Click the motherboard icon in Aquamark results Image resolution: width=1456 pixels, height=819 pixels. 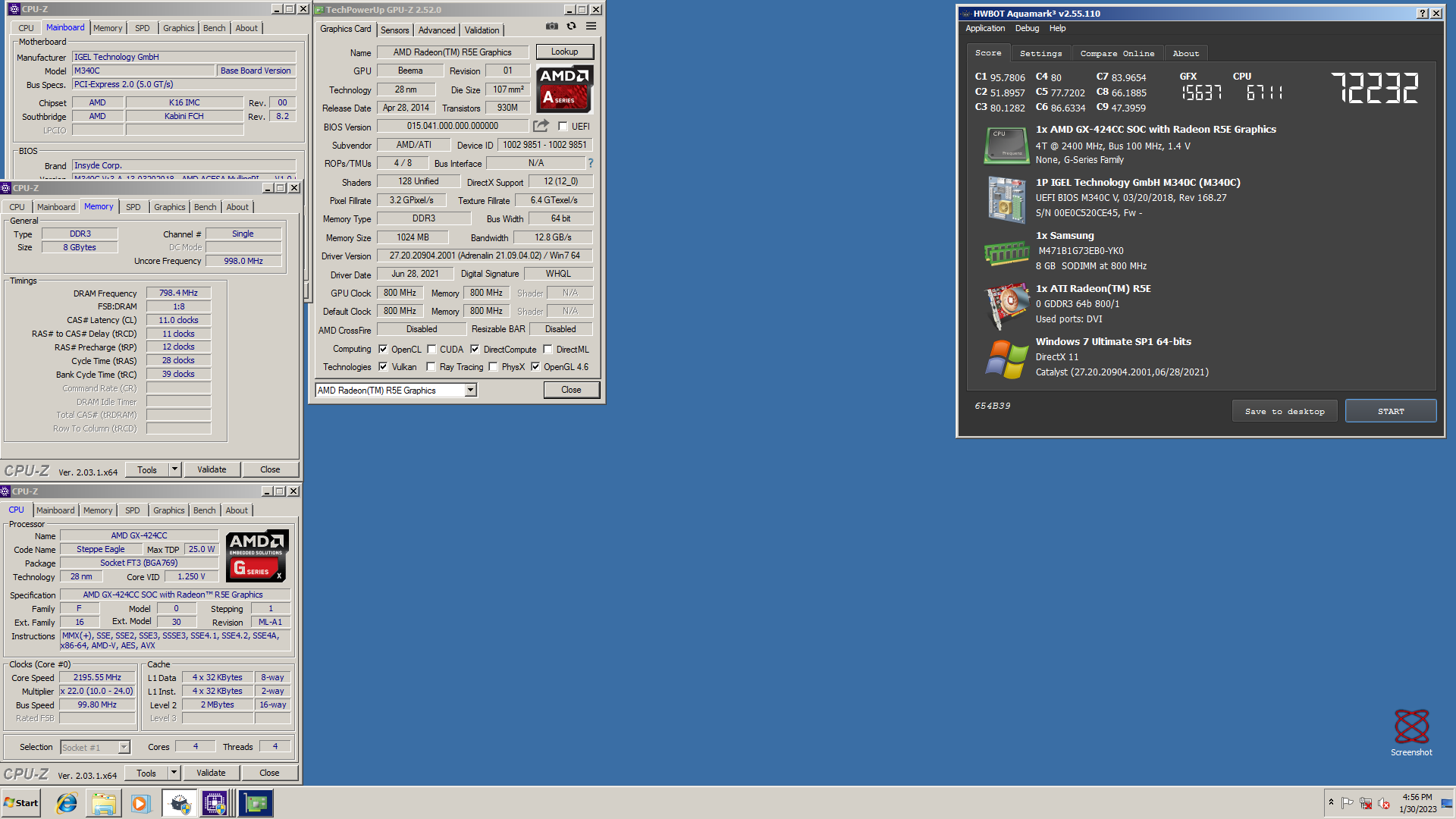[1006, 199]
